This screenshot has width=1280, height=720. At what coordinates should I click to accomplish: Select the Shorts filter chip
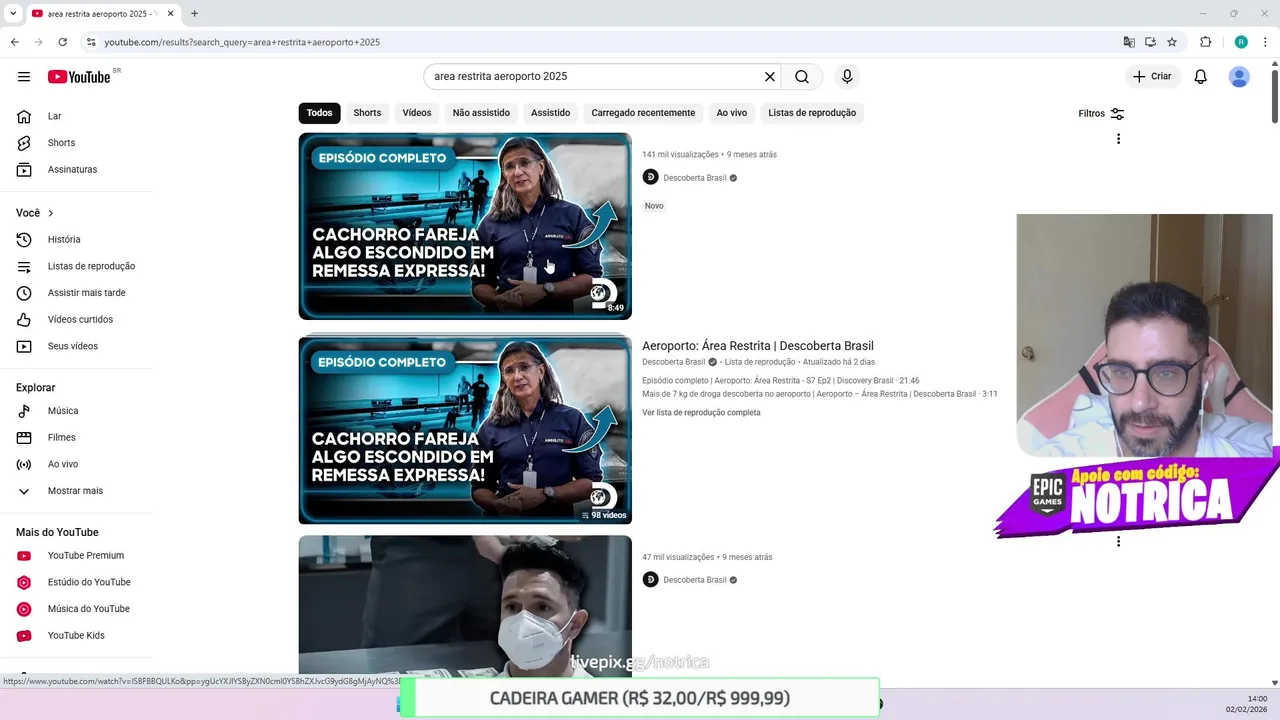point(367,113)
